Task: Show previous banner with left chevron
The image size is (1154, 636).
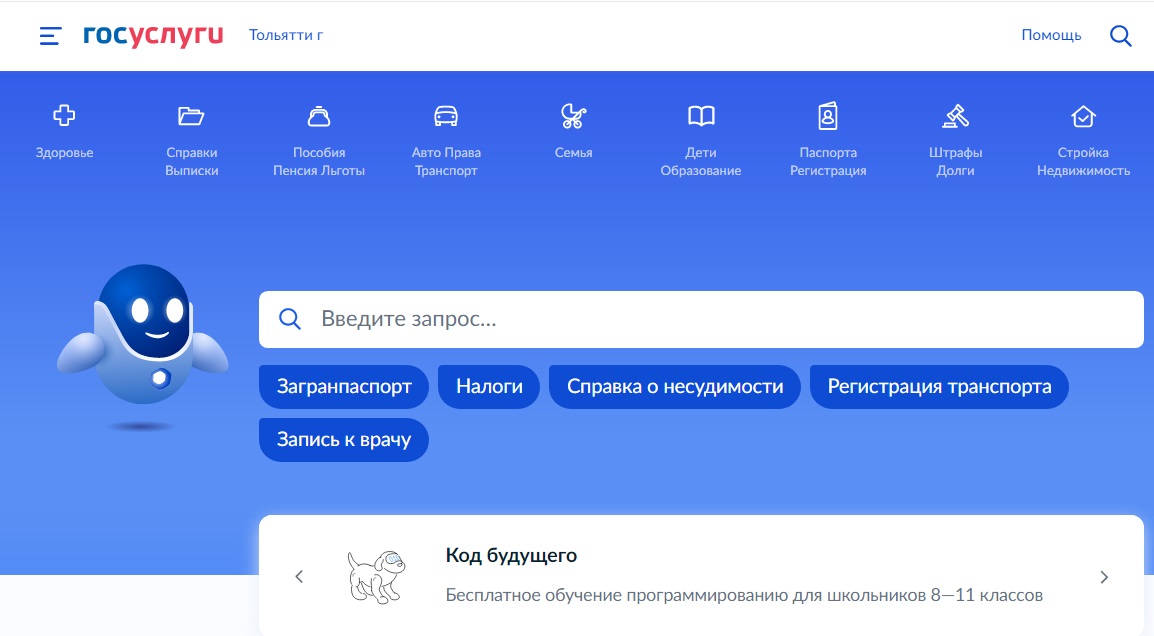Action: tap(299, 576)
